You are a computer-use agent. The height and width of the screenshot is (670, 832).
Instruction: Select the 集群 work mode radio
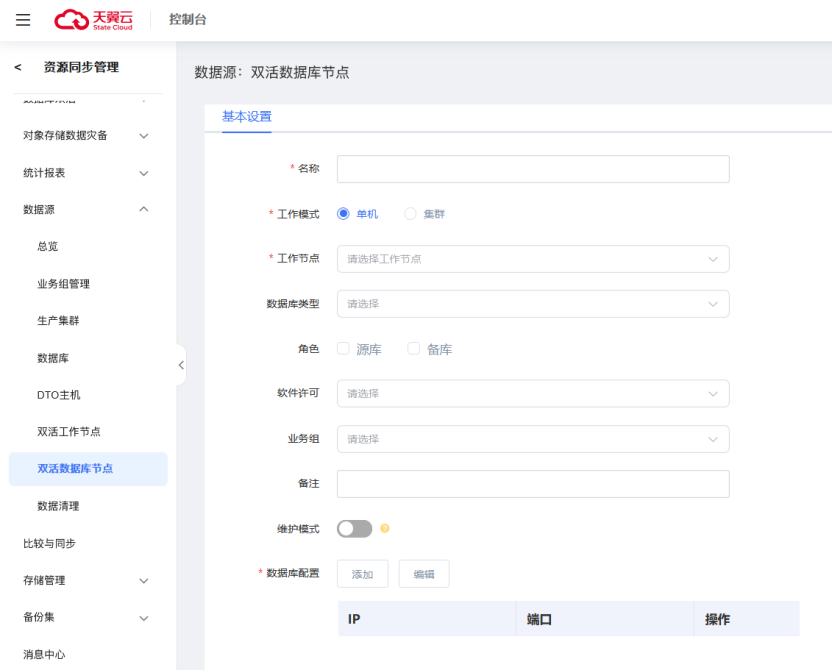click(x=410, y=214)
